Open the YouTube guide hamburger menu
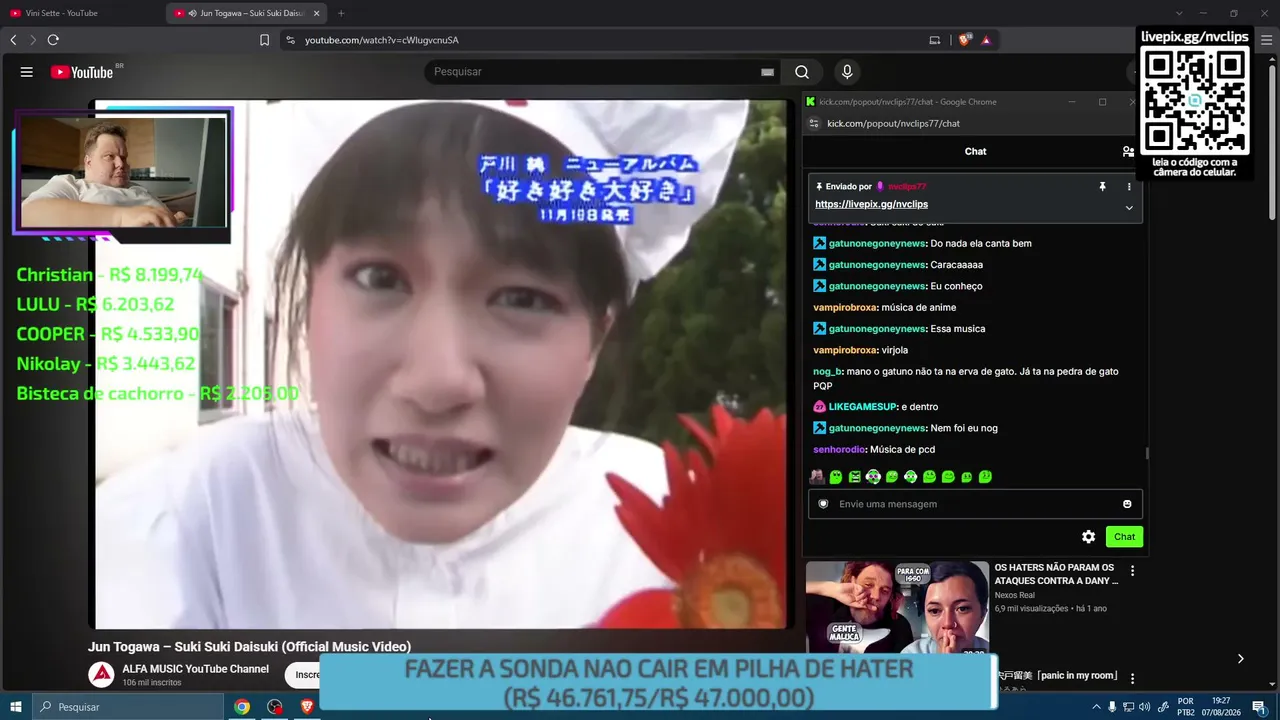The image size is (1280, 720). pyautogui.click(x=27, y=72)
